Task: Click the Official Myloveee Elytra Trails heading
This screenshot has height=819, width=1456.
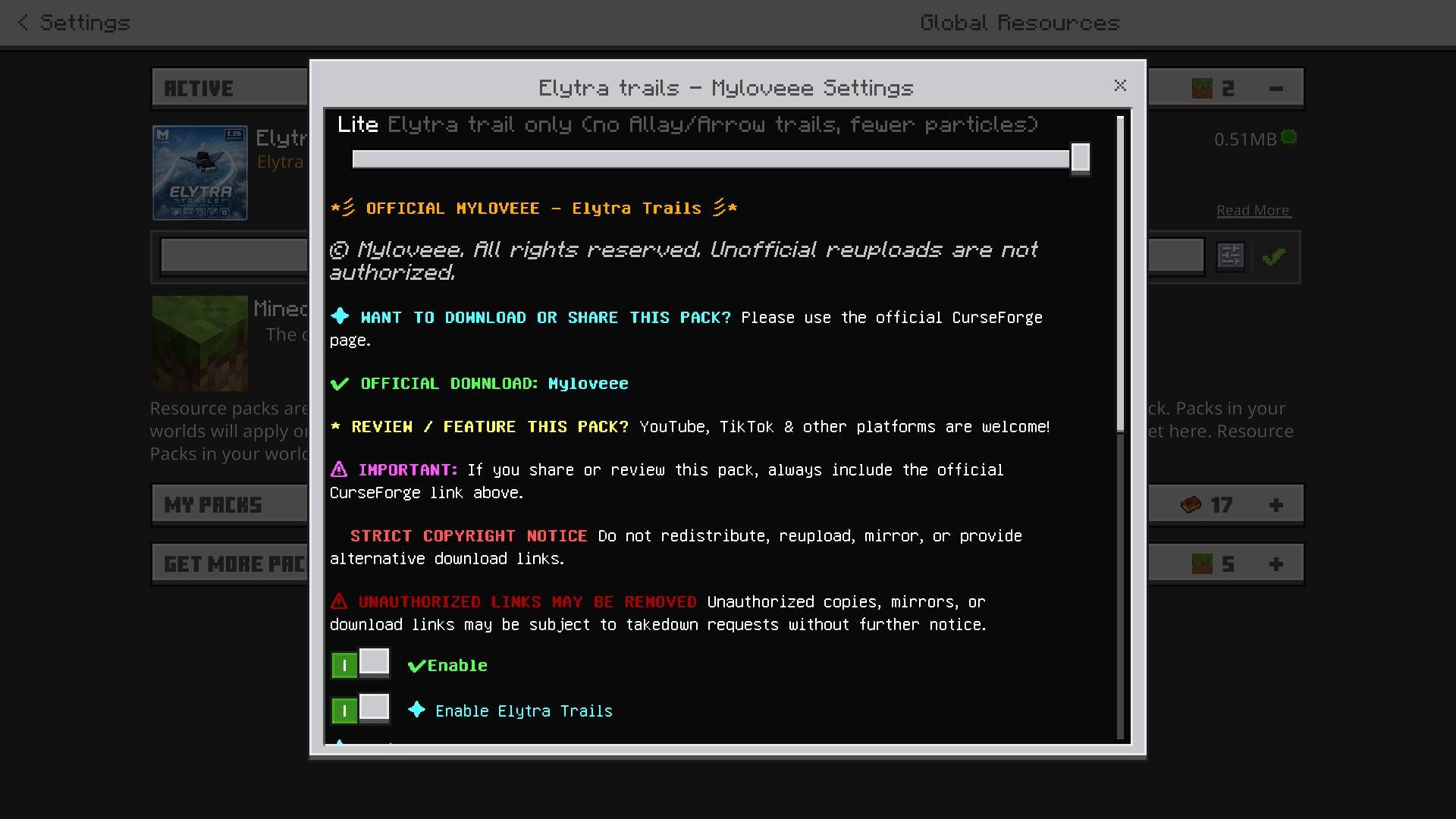Action: [x=534, y=208]
